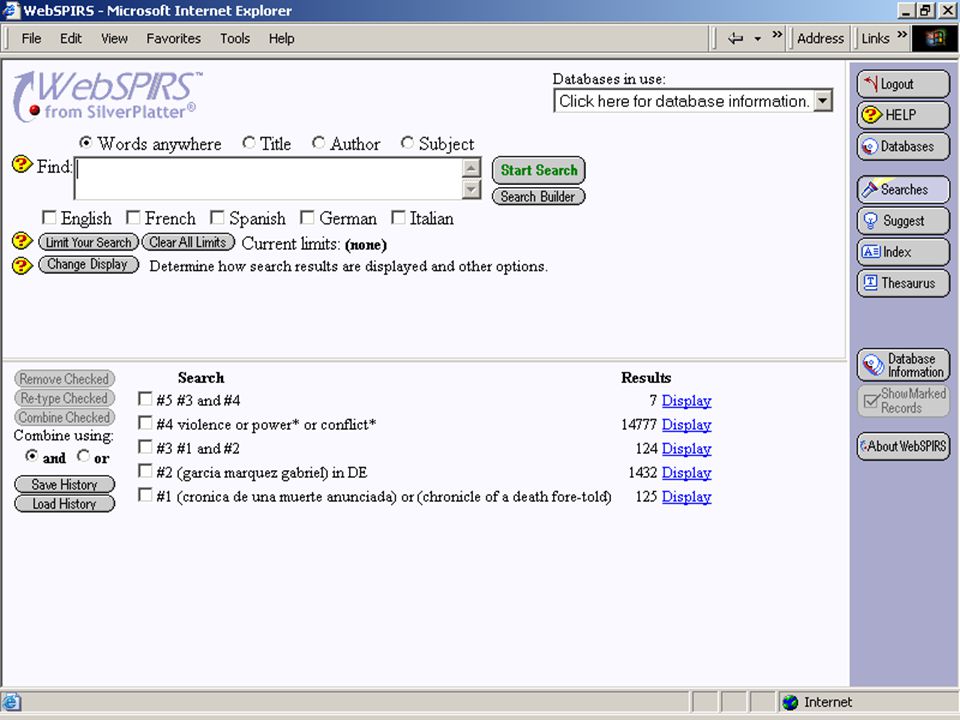
Task: Display the 1432 results for search #2
Action: 686,473
